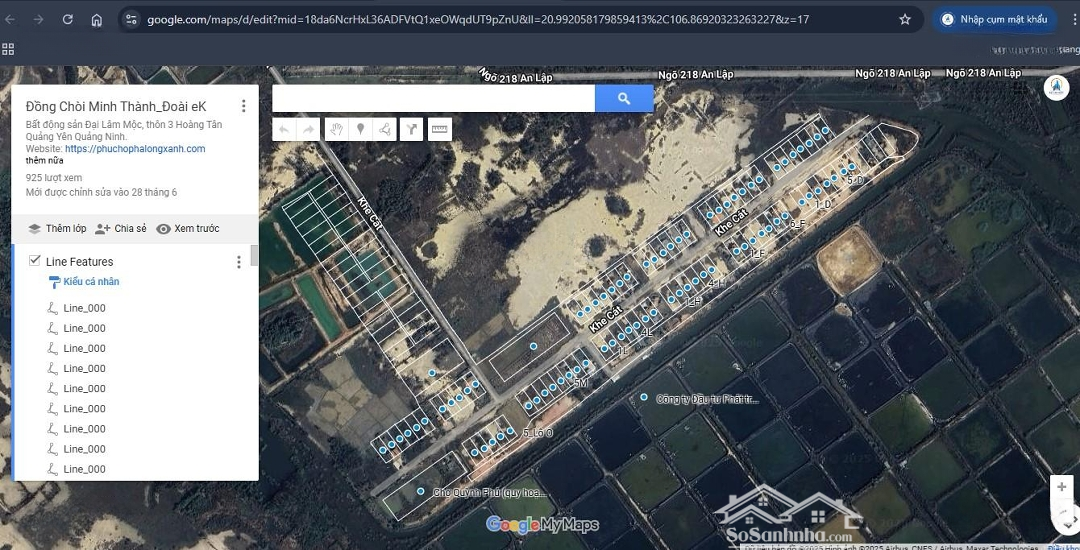This screenshot has height=550, width=1080.
Task: Select the draw line tool
Action: click(x=385, y=129)
